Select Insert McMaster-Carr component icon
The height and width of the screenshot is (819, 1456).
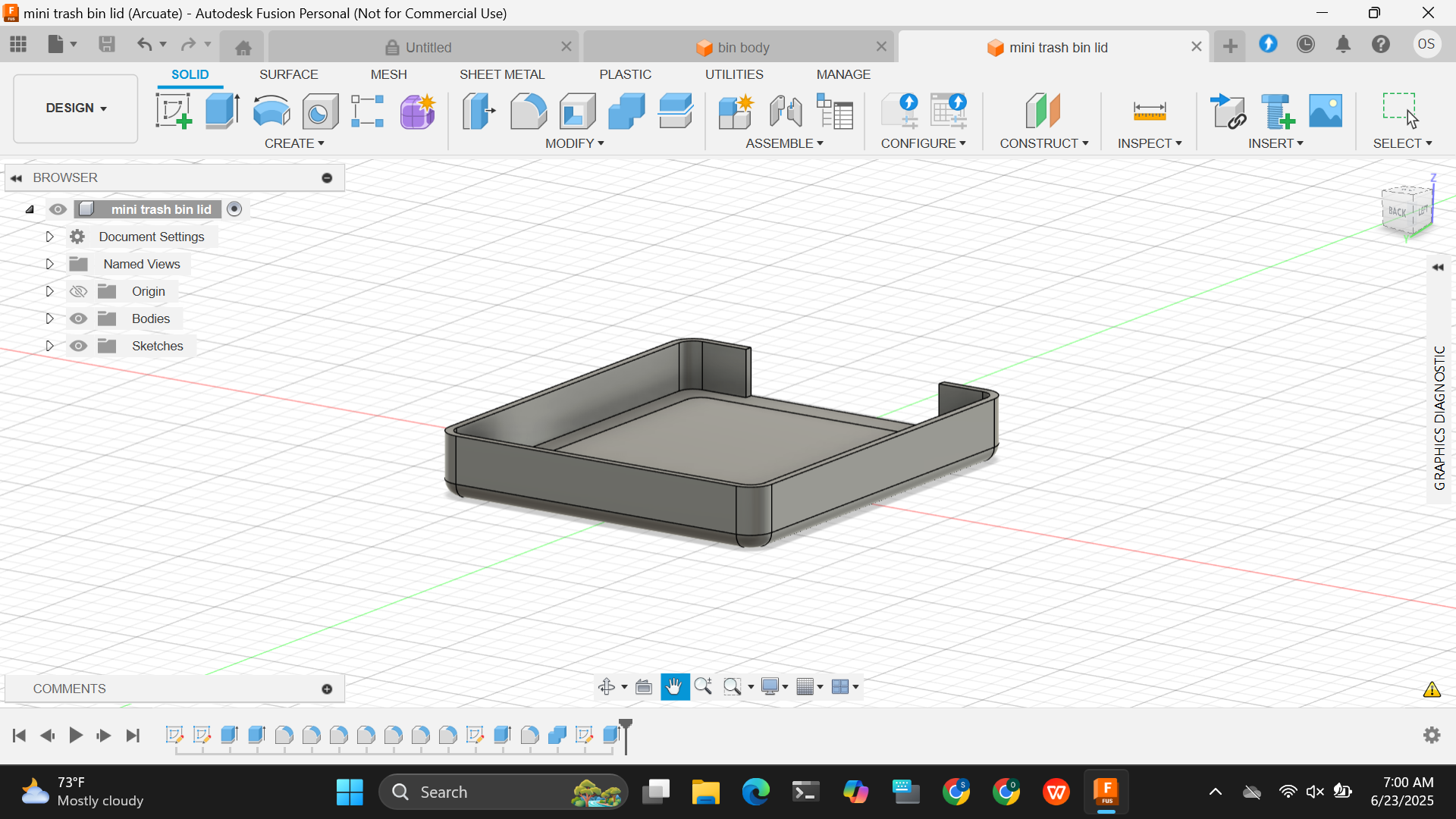1277,111
